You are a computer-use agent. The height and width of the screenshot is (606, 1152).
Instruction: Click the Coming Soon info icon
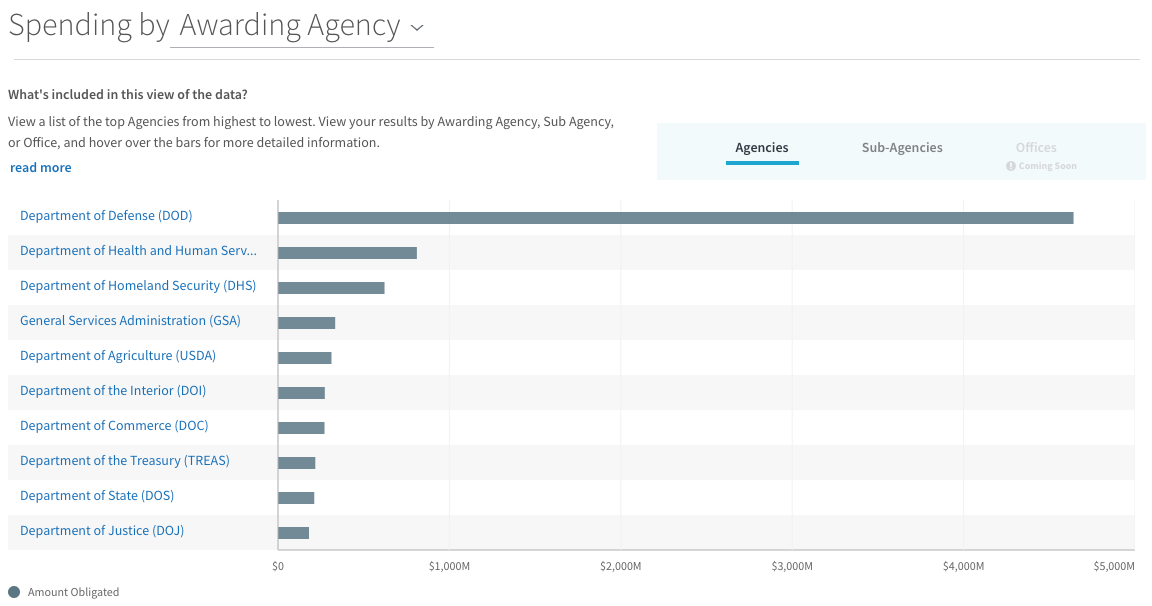[x=1011, y=166]
